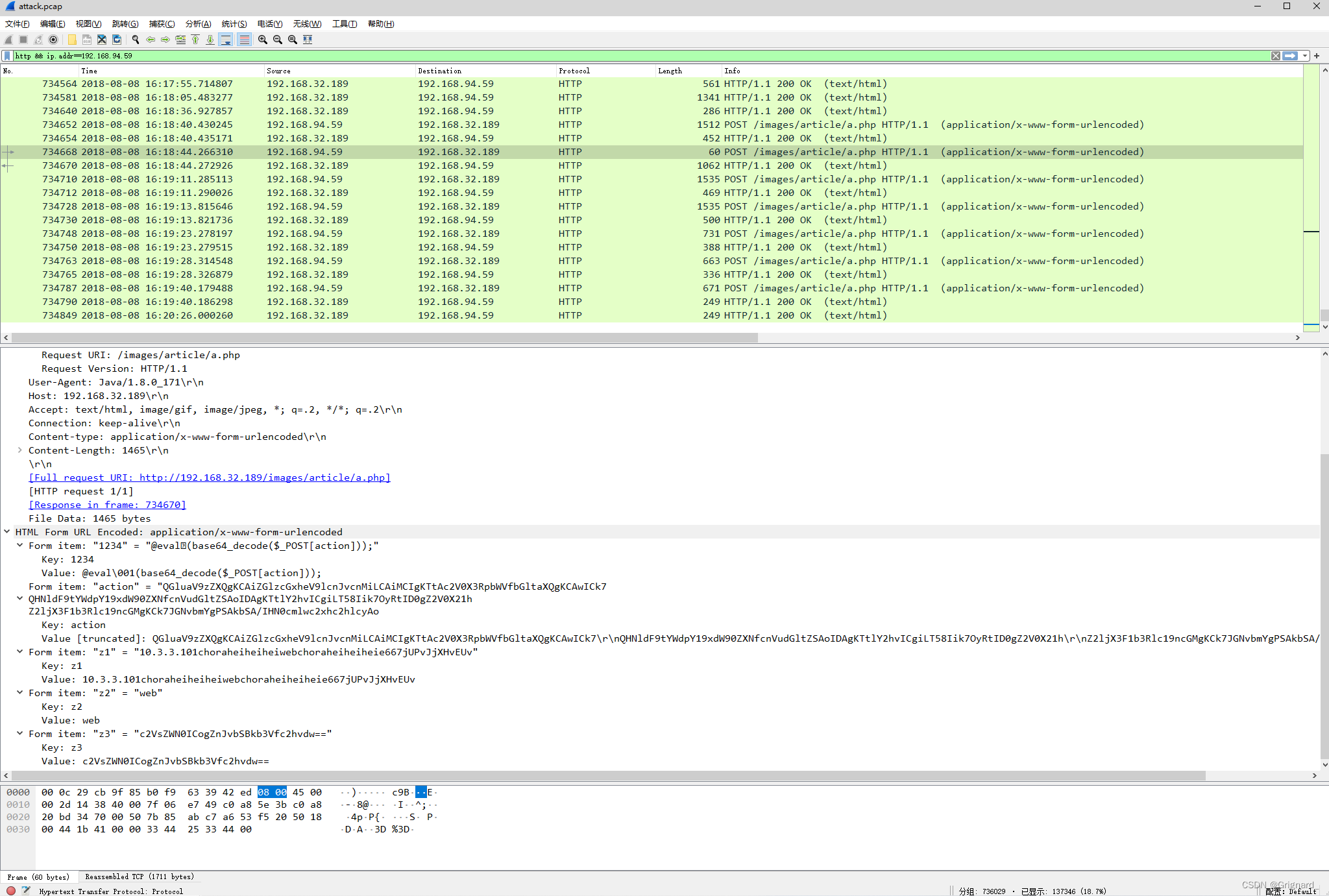
Task: Follow the Full request URI link
Action: (210, 478)
